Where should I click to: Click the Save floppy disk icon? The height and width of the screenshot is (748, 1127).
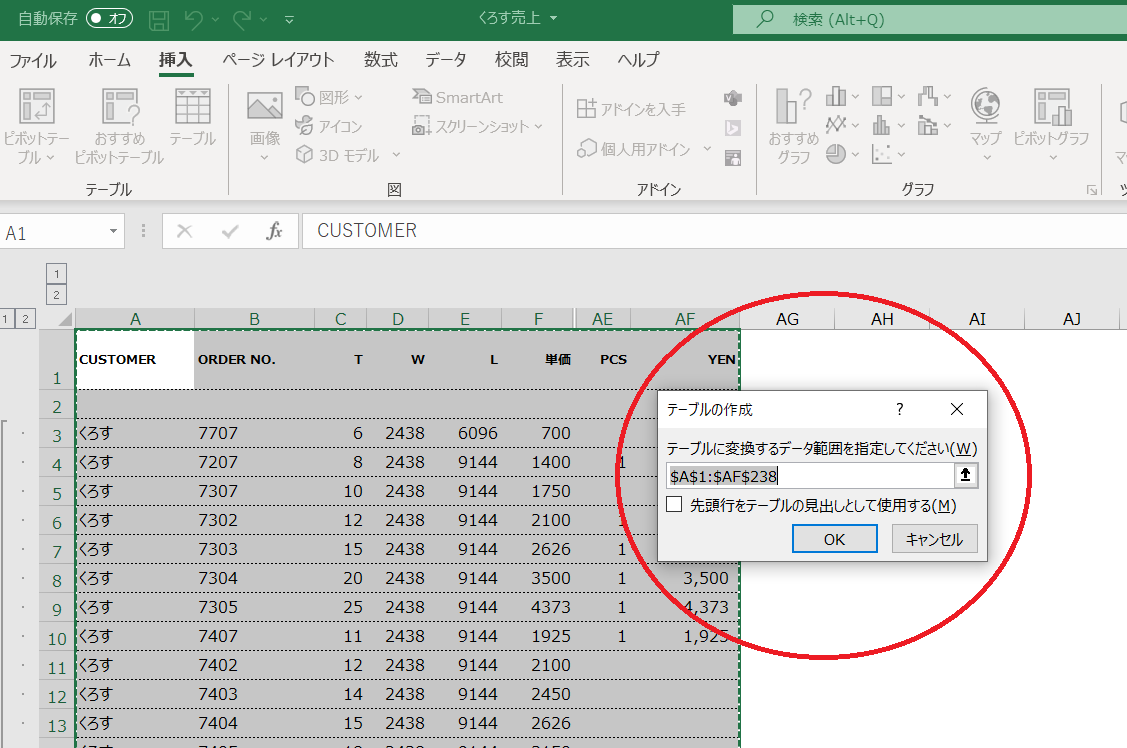point(159,20)
